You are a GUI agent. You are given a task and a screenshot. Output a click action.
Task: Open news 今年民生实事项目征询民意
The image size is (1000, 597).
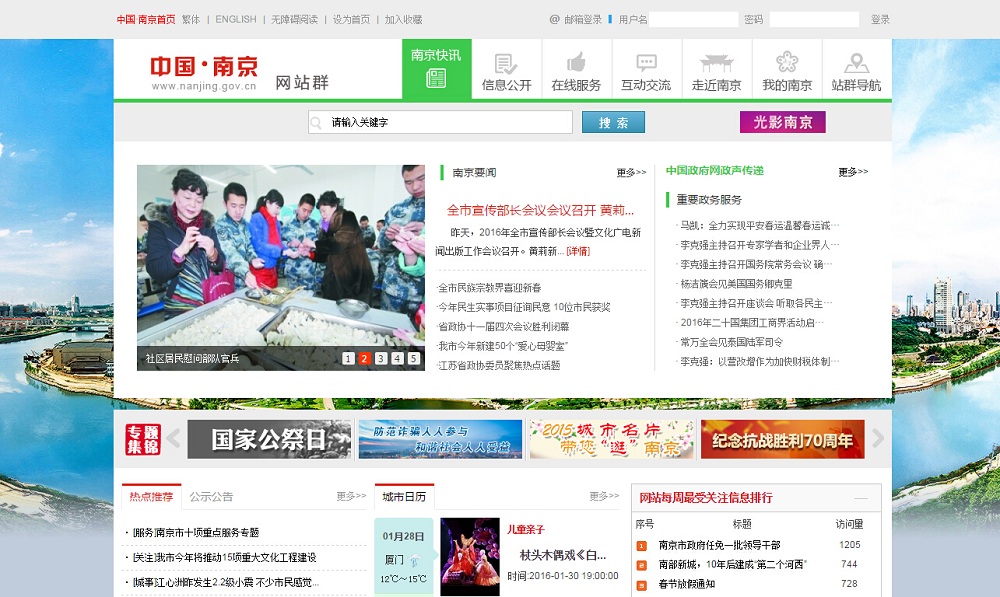[524, 307]
